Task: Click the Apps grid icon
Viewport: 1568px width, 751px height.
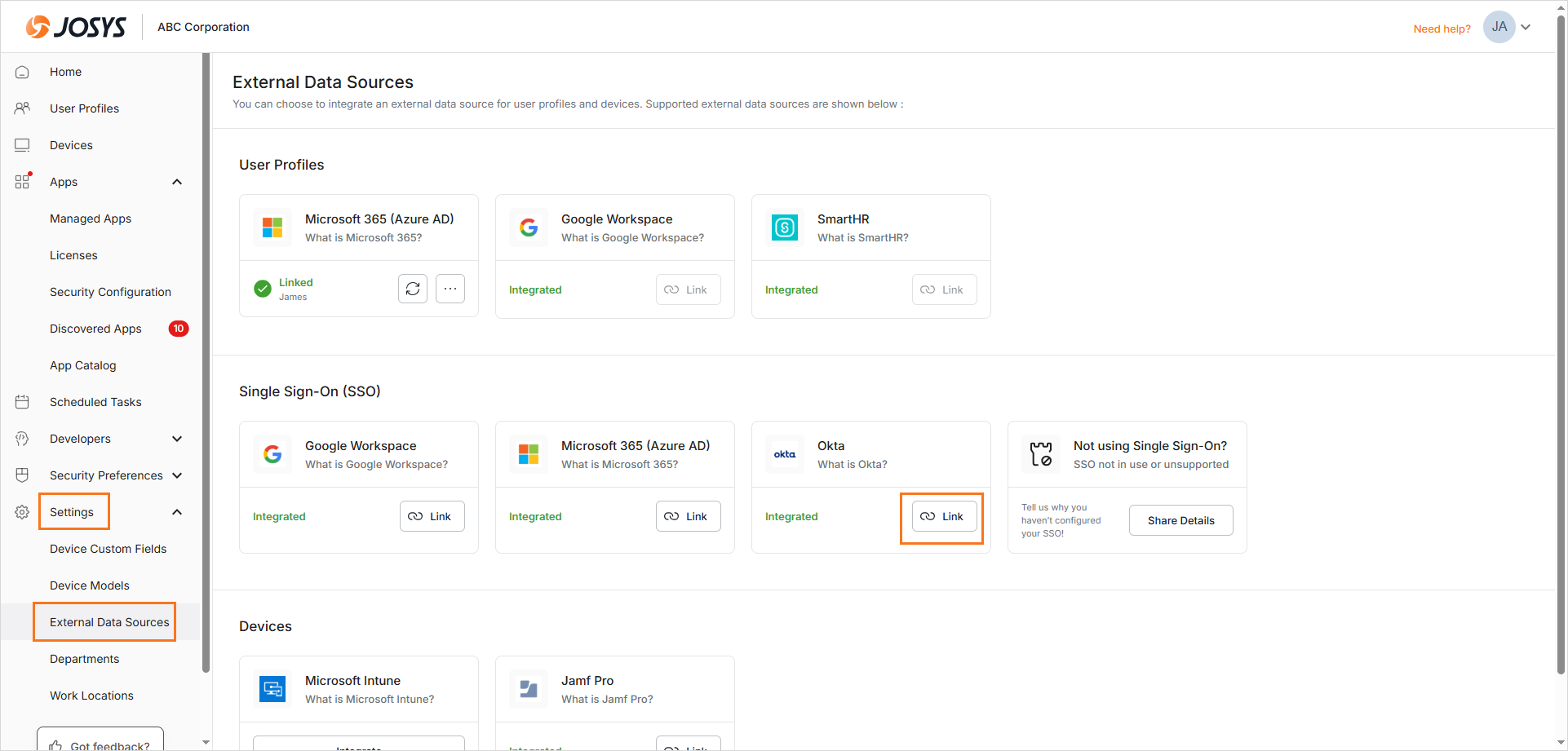Action: (x=22, y=182)
